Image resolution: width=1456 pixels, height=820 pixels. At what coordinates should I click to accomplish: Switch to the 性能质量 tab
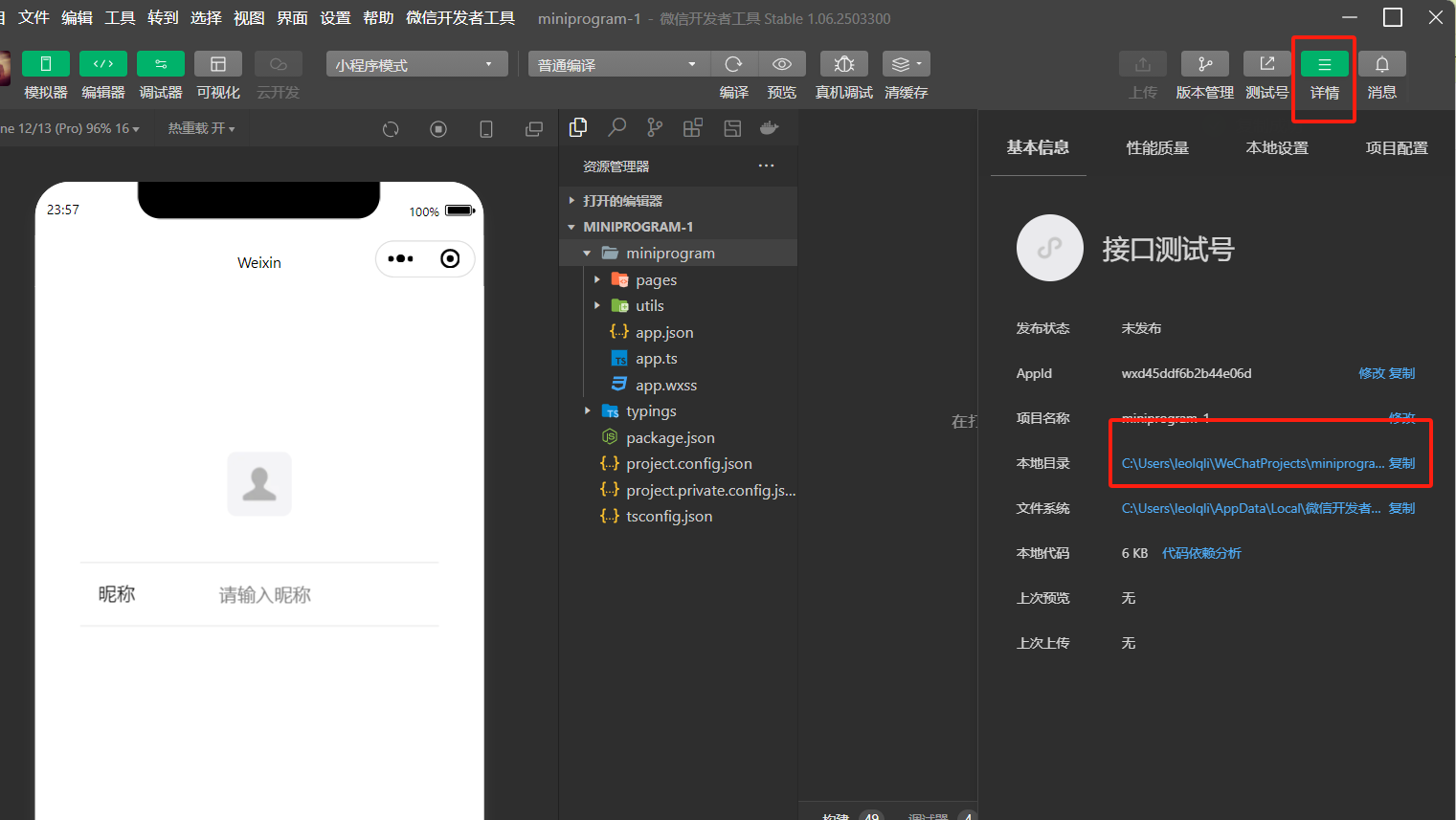click(x=1157, y=147)
